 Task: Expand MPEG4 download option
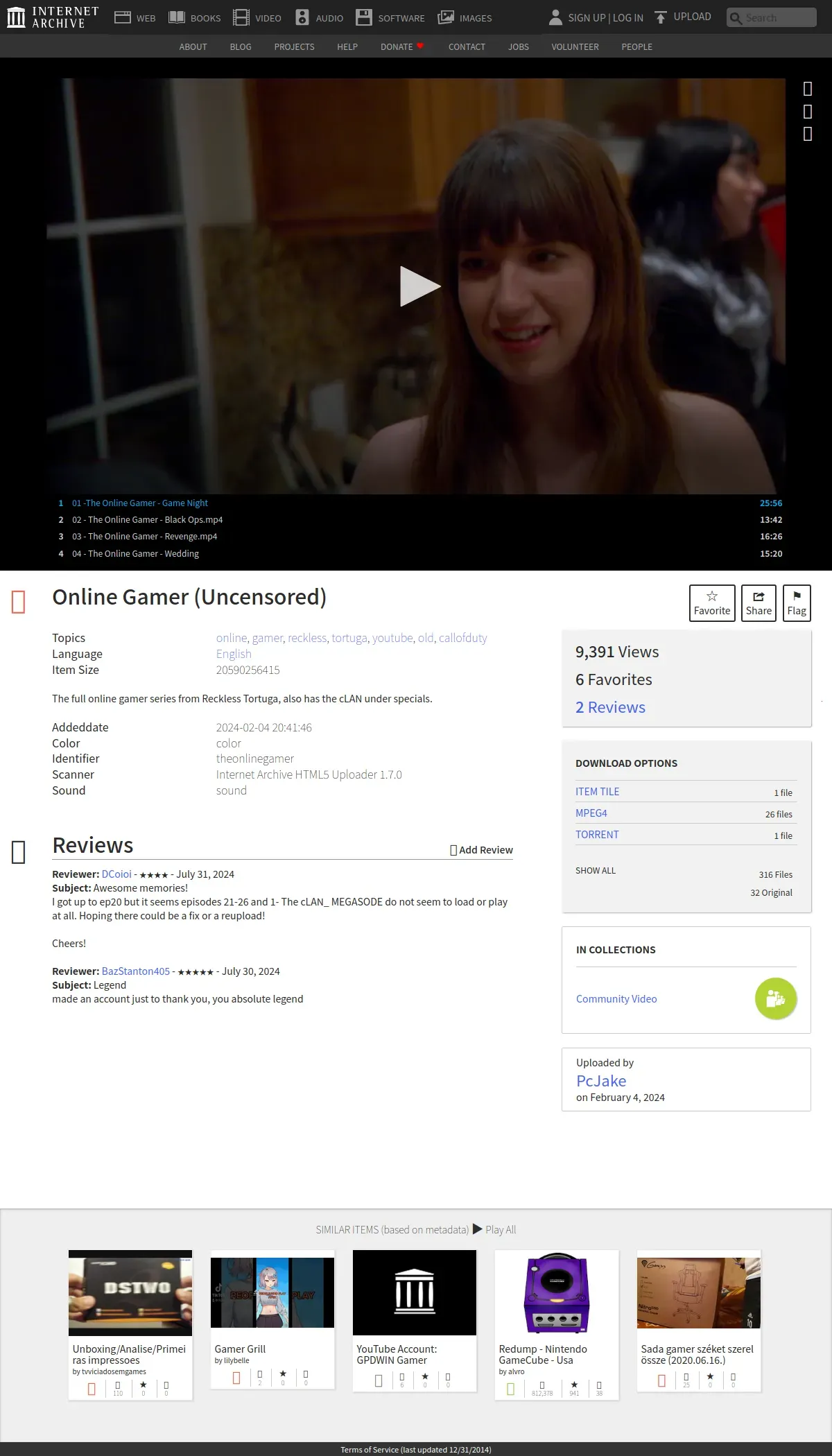click(x=591, y=813)
